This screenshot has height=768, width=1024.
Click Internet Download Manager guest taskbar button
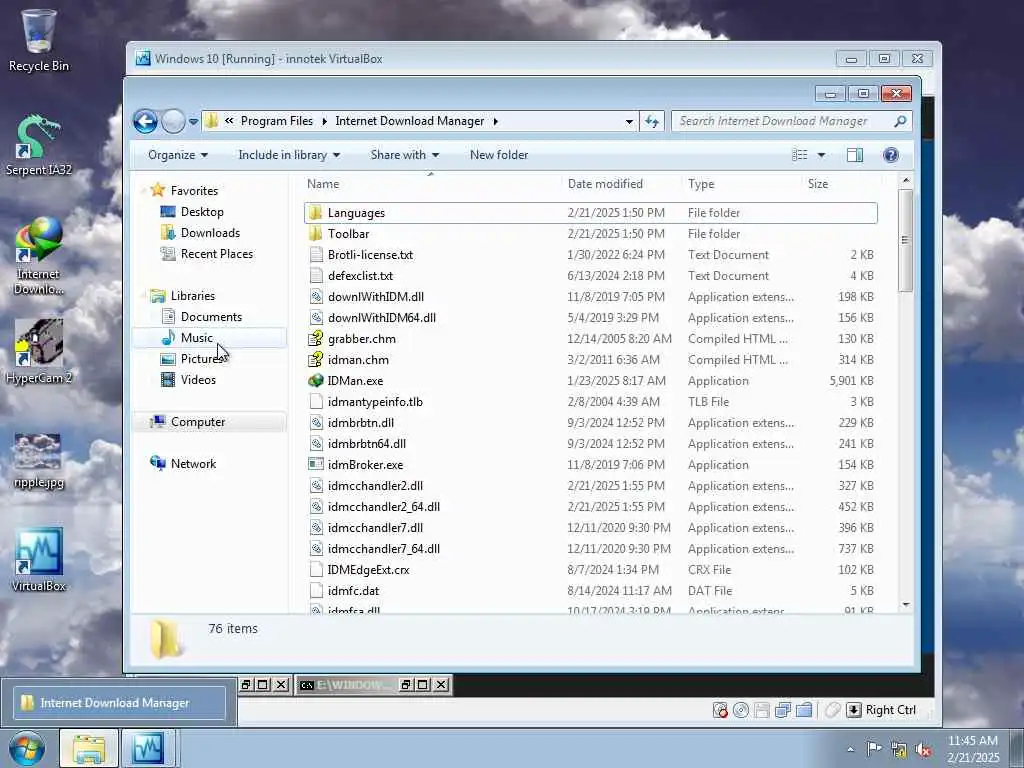[120, 703]
